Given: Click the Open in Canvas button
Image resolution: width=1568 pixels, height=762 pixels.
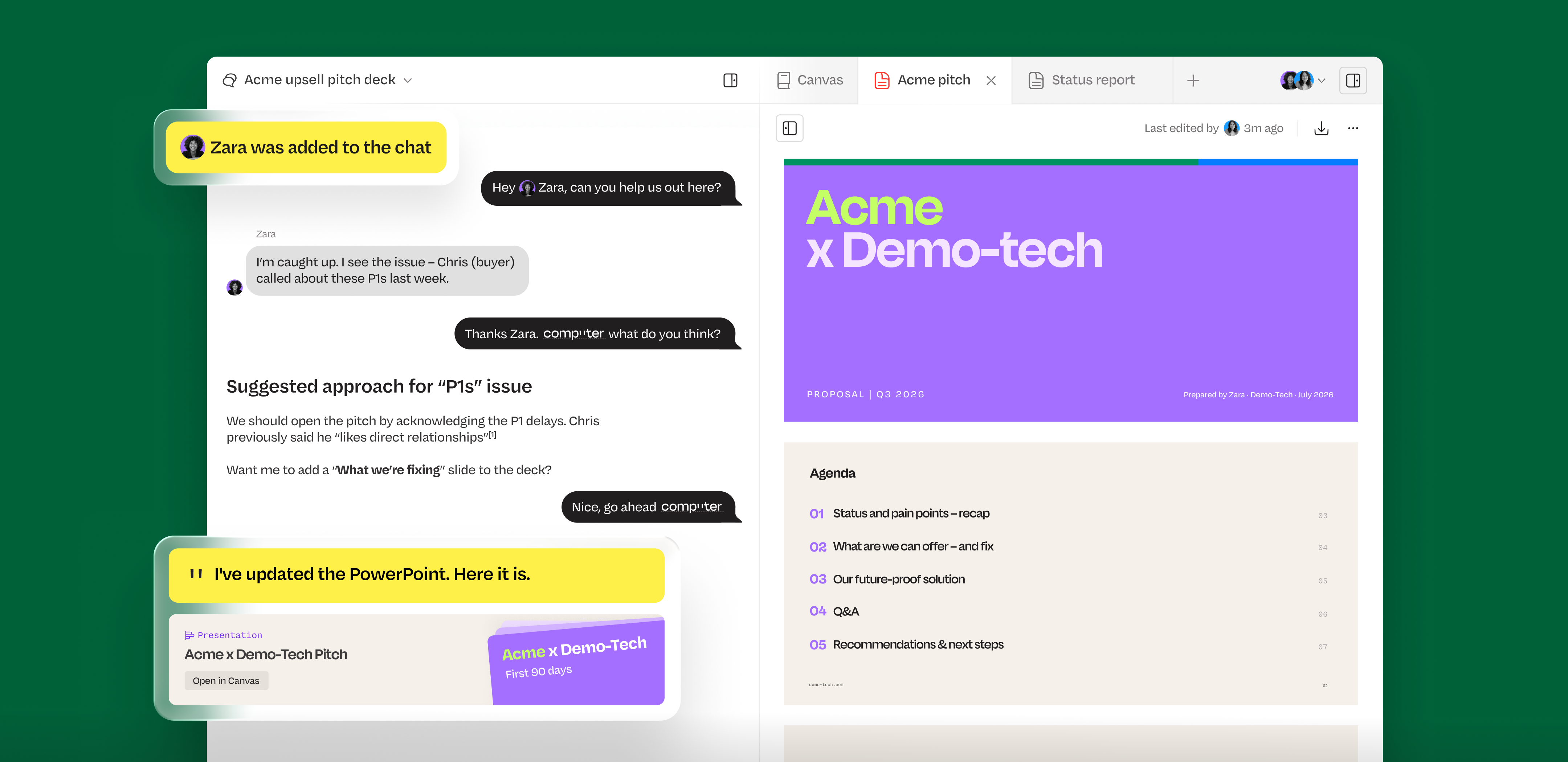Looking at the screenshot, I should [226, 680].
